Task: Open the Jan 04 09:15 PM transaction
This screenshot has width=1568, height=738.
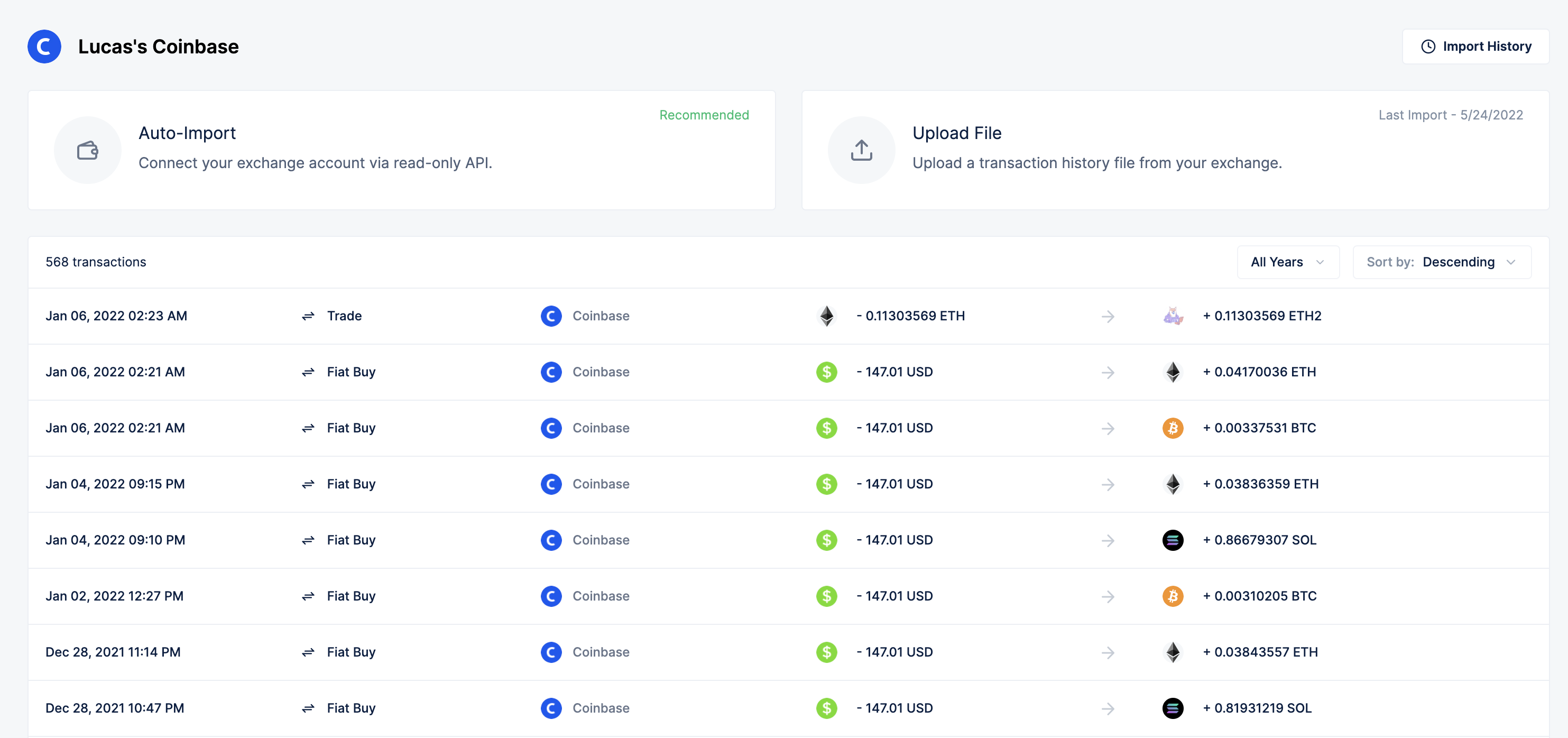Action: tap(115, 484)
